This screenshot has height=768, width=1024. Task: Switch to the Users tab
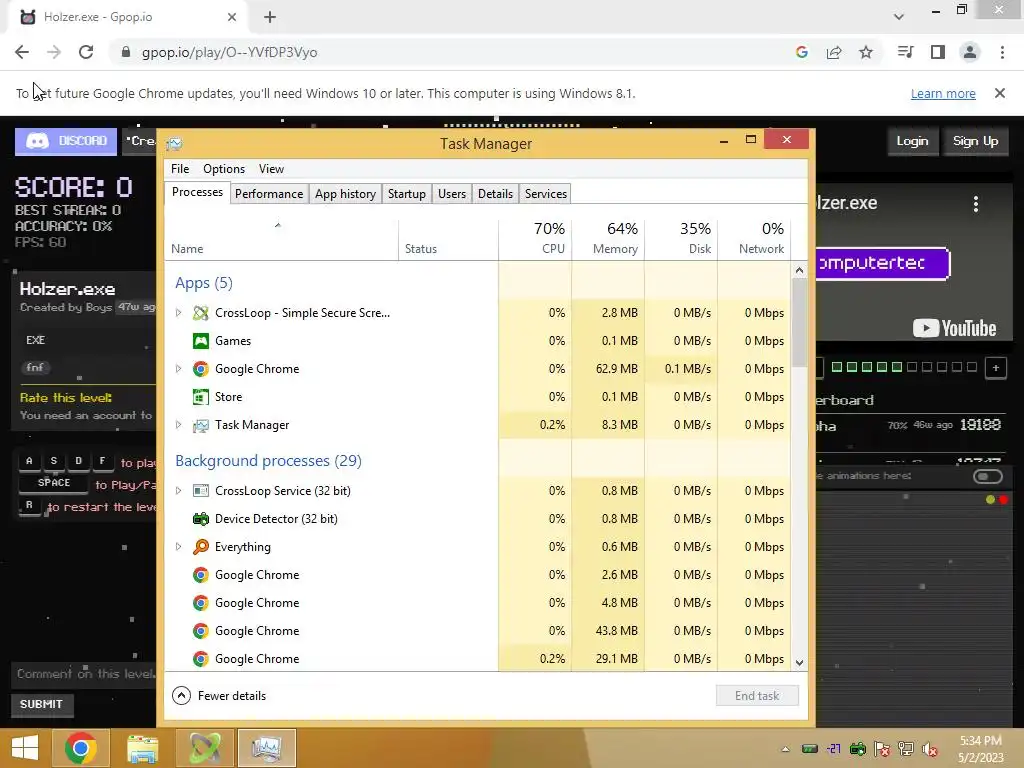coord(452,194)
